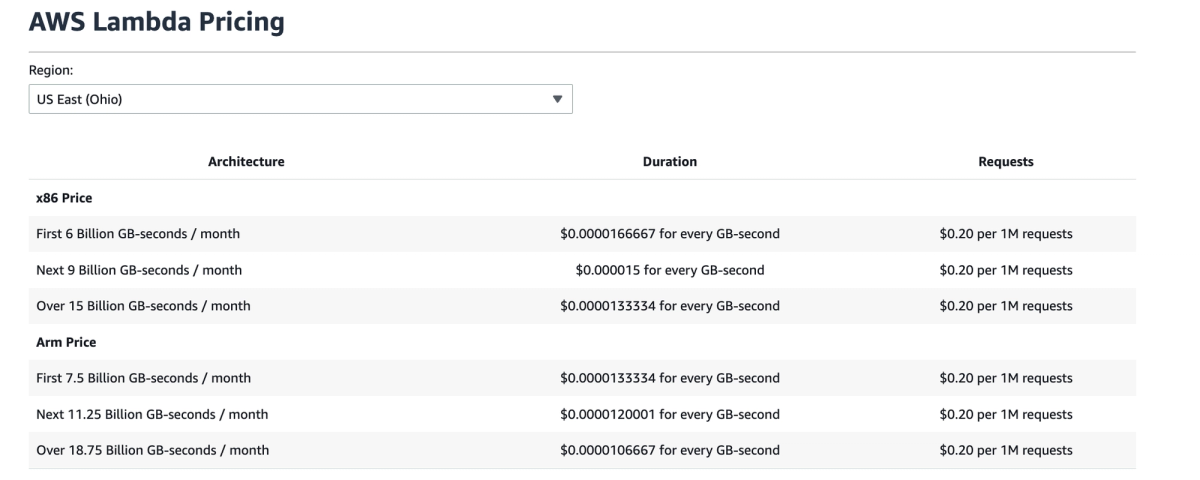Screen dimensions: 1200x480
Task: Click Over 18.75 Billion GB-seconds / month
Action: (x=152, y=450)
